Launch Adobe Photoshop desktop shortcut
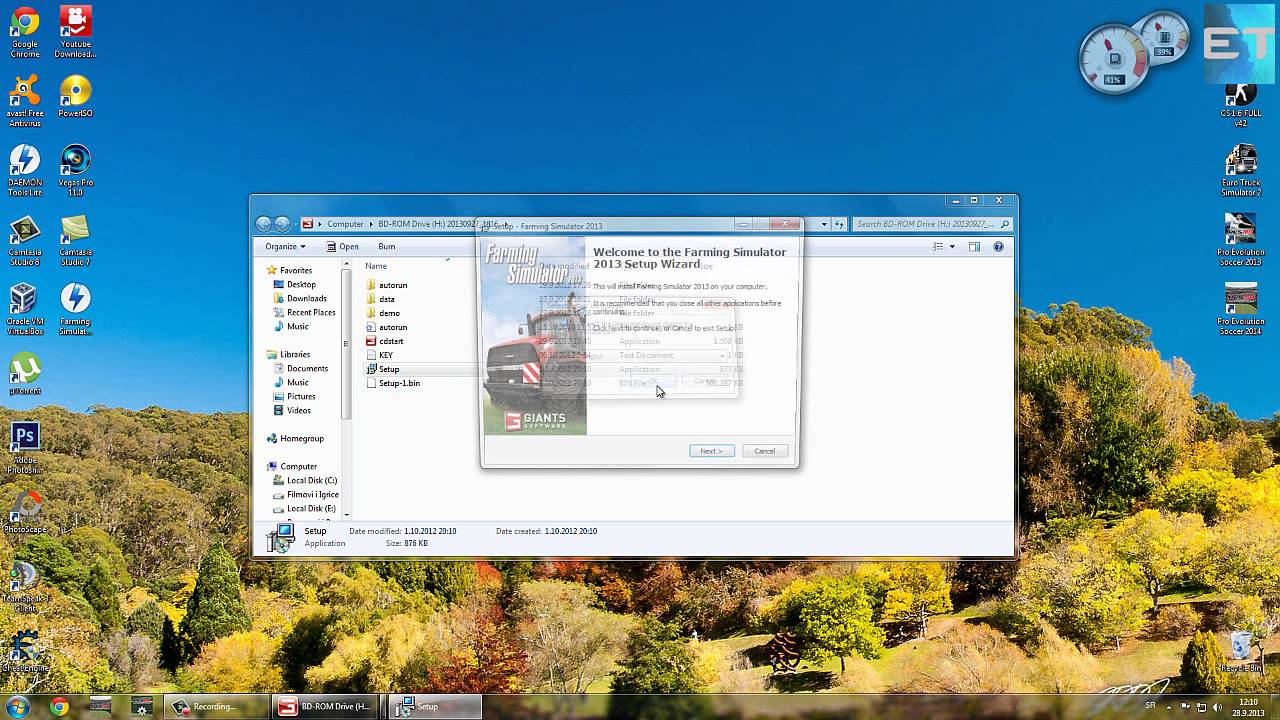The width and height of the screenshot is (1280, 720). (x=24, y=448)
